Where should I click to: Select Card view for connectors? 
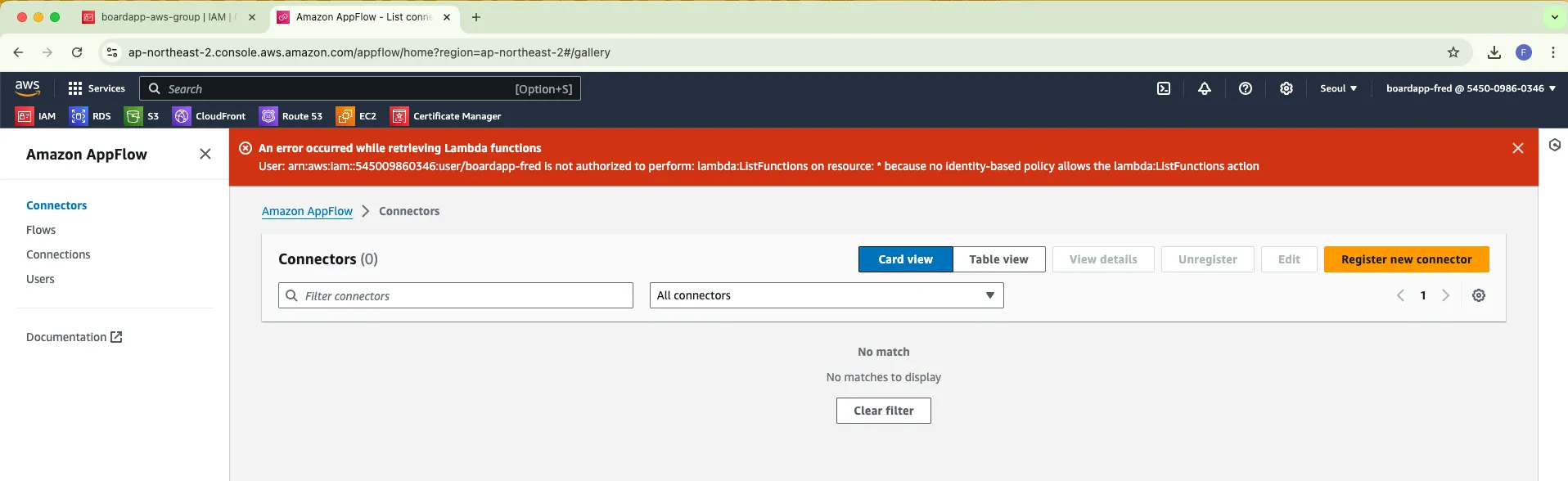[x=905, y=259]
